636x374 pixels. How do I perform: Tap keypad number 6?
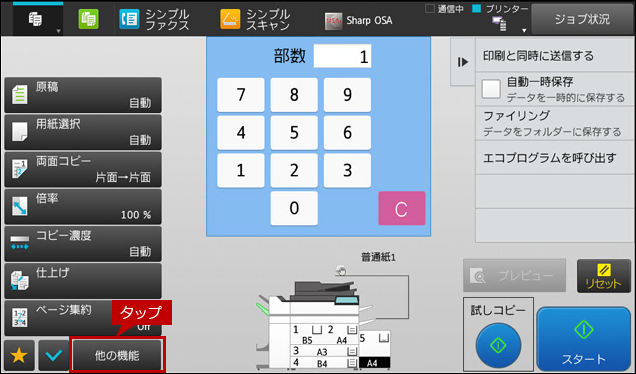point(347,133)
